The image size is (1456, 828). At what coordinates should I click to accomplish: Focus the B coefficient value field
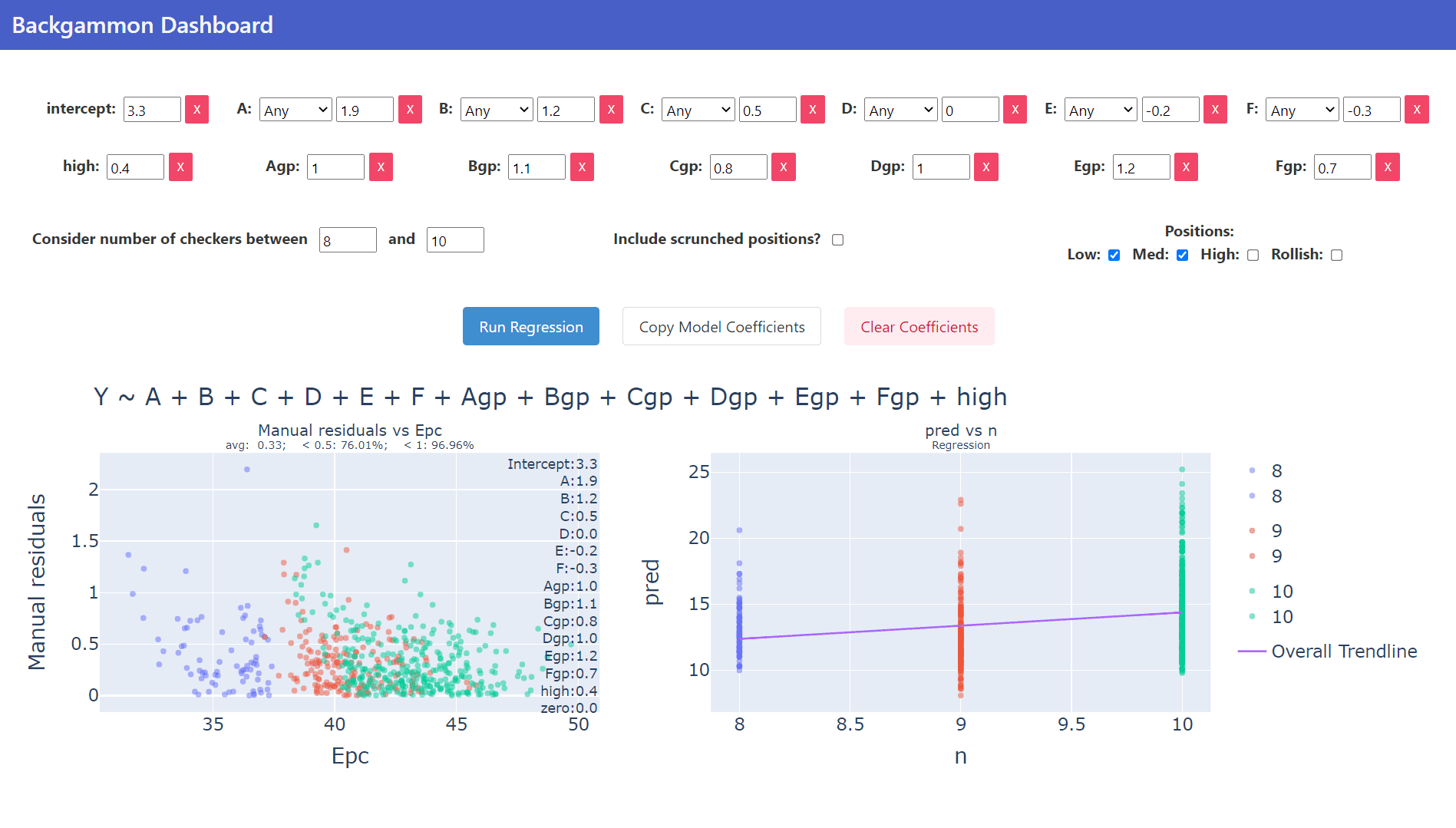(566, 110)
